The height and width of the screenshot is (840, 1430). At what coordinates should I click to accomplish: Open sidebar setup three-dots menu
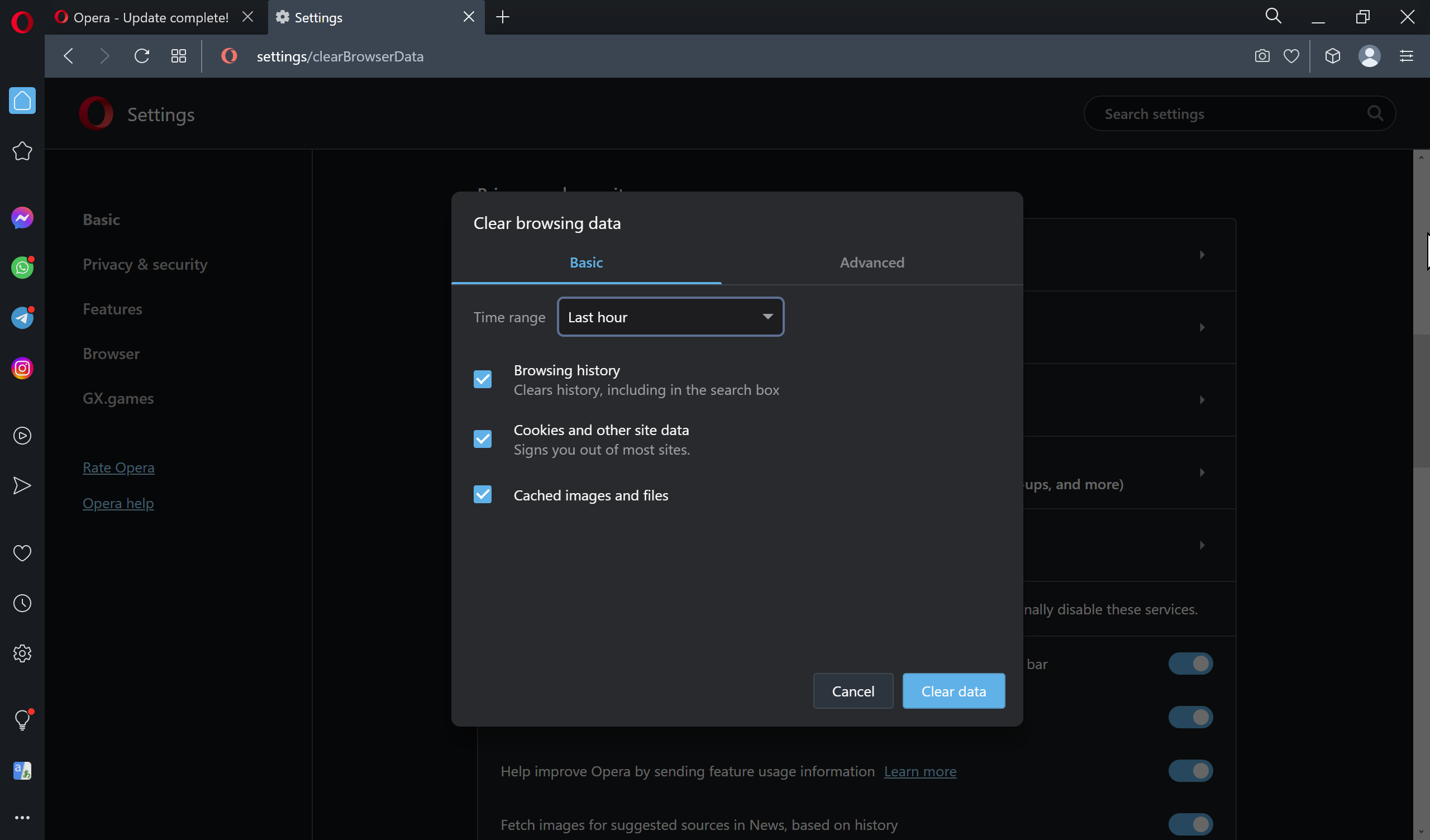tap(22, 818)
